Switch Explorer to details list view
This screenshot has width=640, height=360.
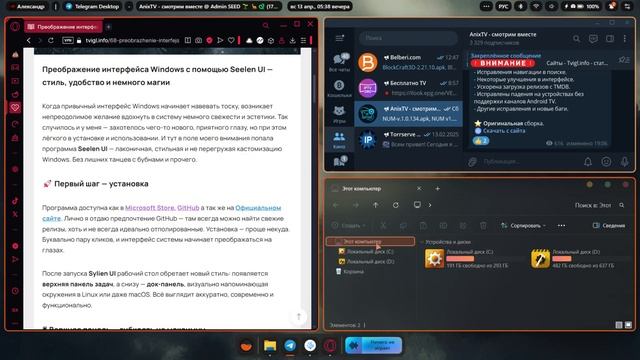(x=619, y=325)
